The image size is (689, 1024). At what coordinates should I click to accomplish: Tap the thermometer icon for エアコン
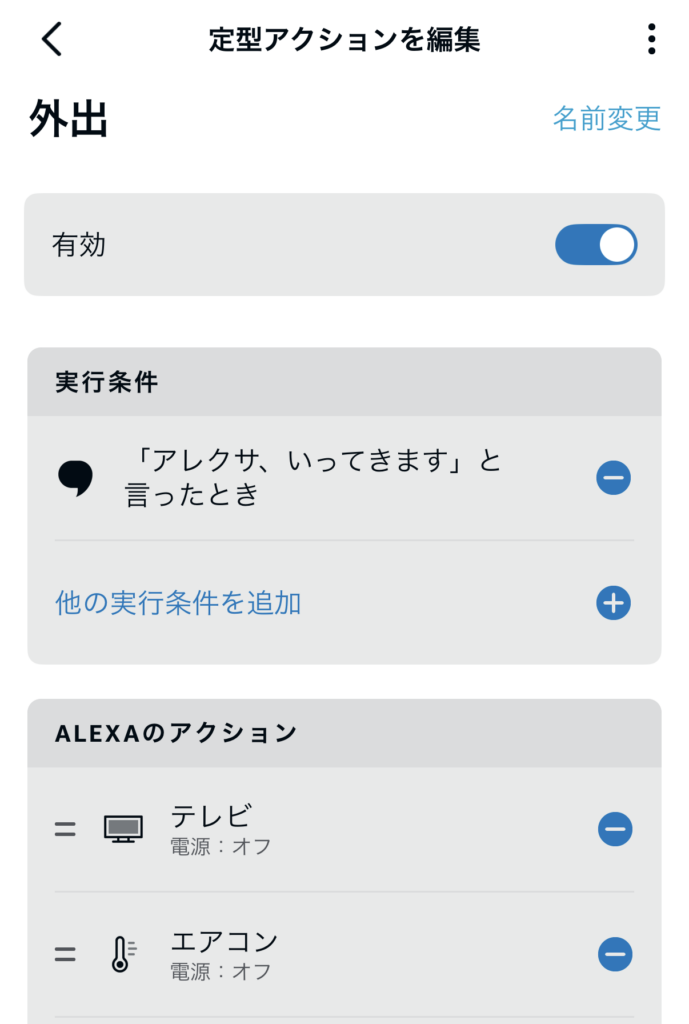click(x=123, y=954)
